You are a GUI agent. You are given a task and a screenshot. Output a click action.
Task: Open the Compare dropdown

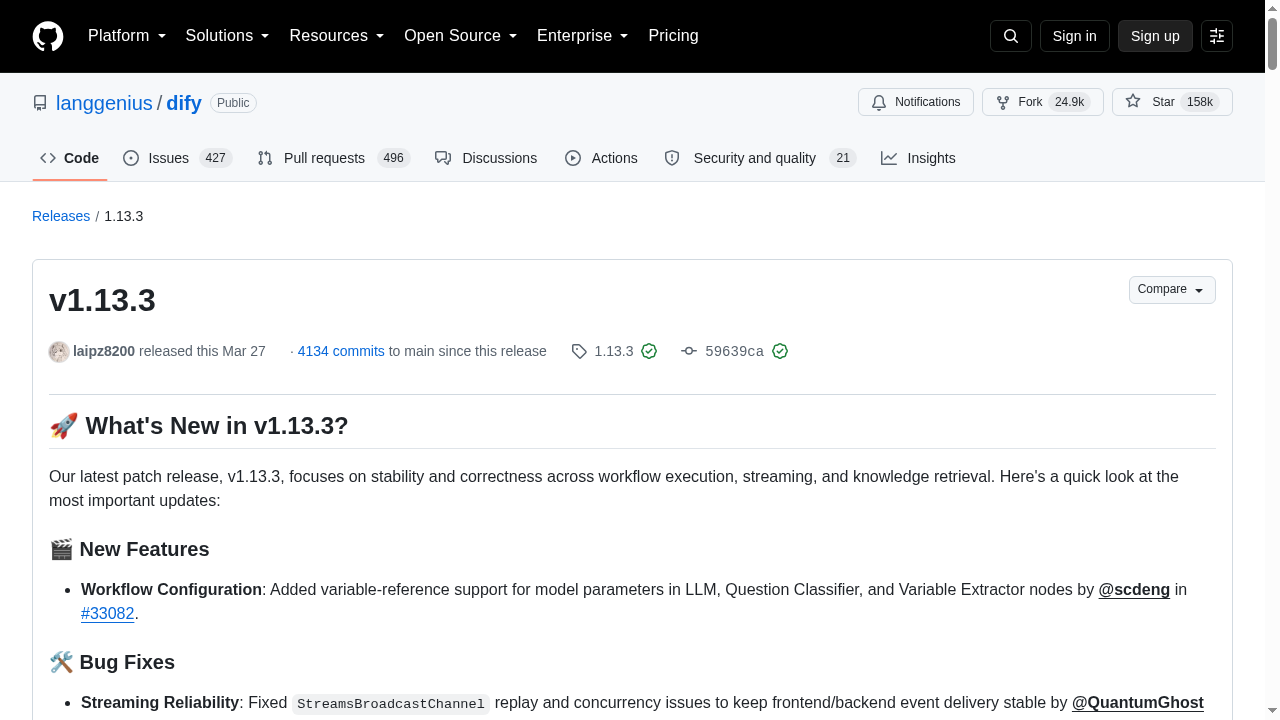pyautogui.click(x=1172, y=290)
